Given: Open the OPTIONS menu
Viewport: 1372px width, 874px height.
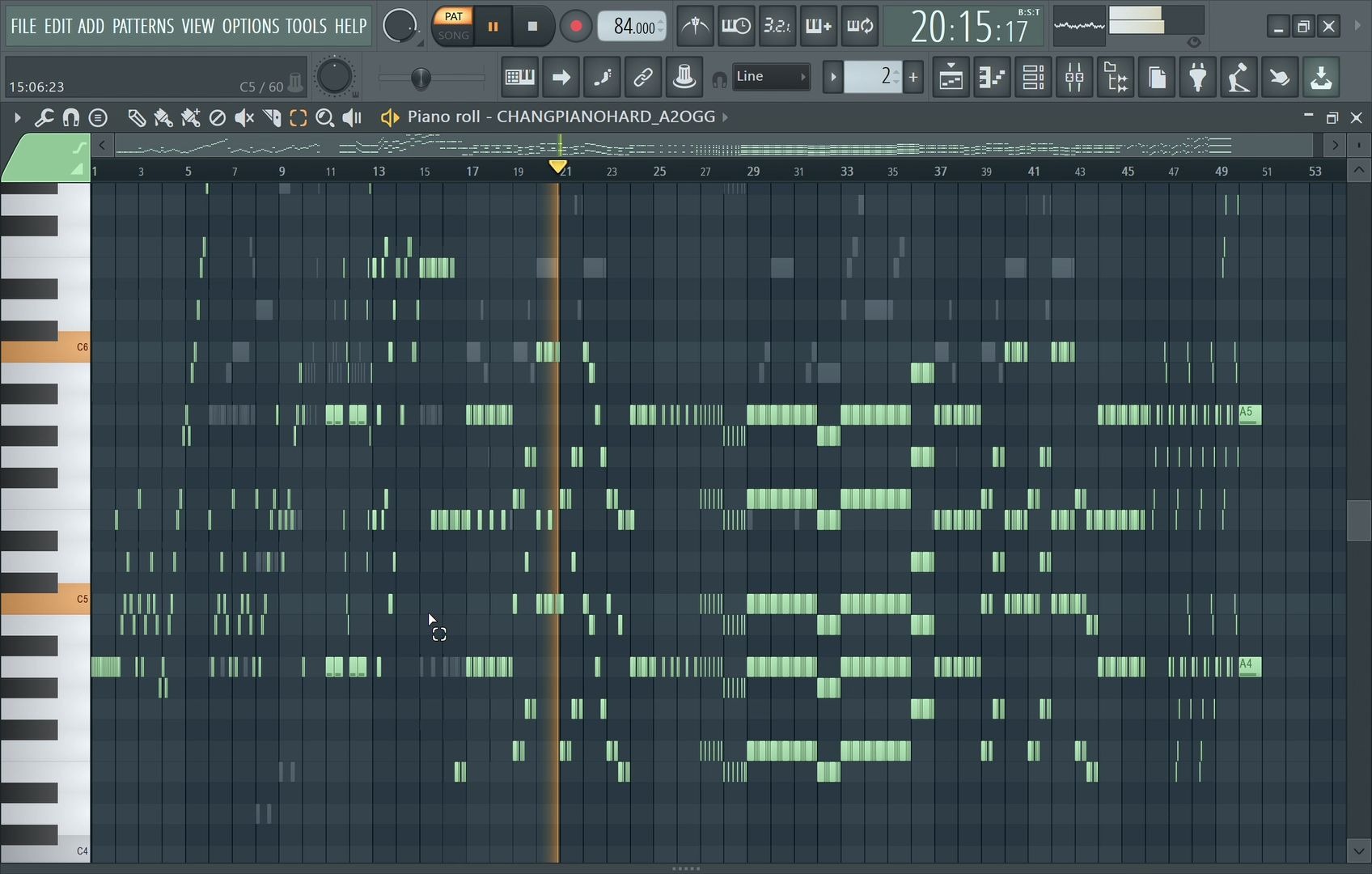Looking at the screenshot, I should 251,26.
